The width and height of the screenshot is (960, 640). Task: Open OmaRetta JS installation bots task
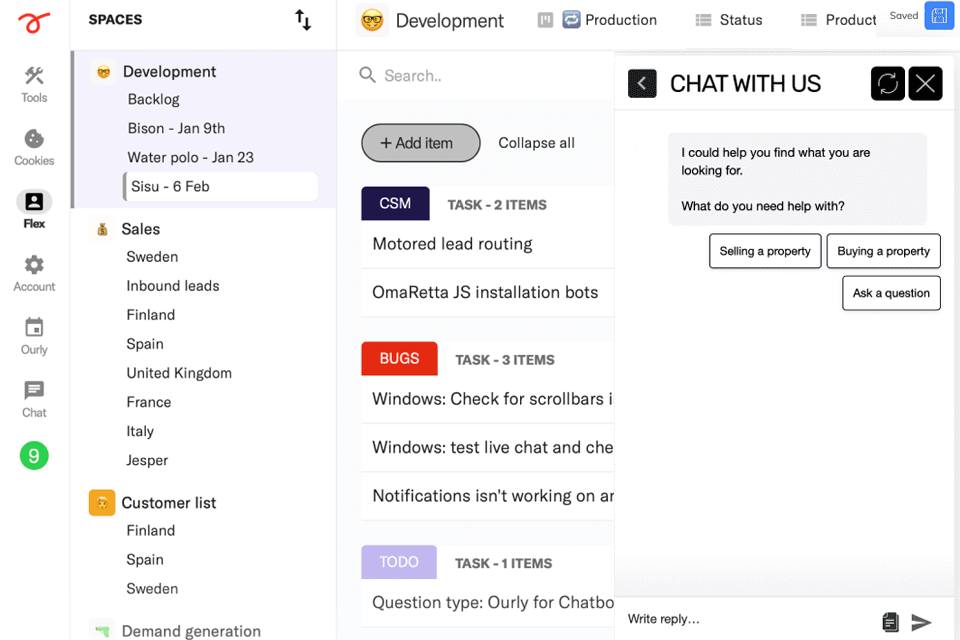[488, 293]
